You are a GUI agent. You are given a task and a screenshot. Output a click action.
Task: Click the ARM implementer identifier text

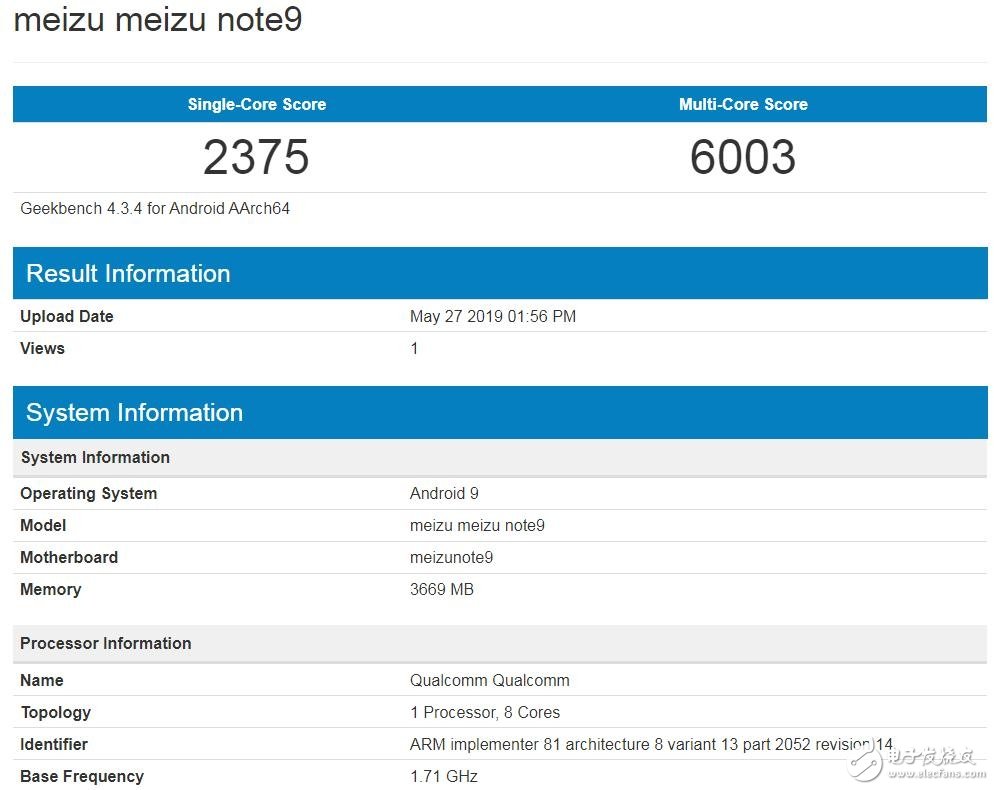click(650, 744)
